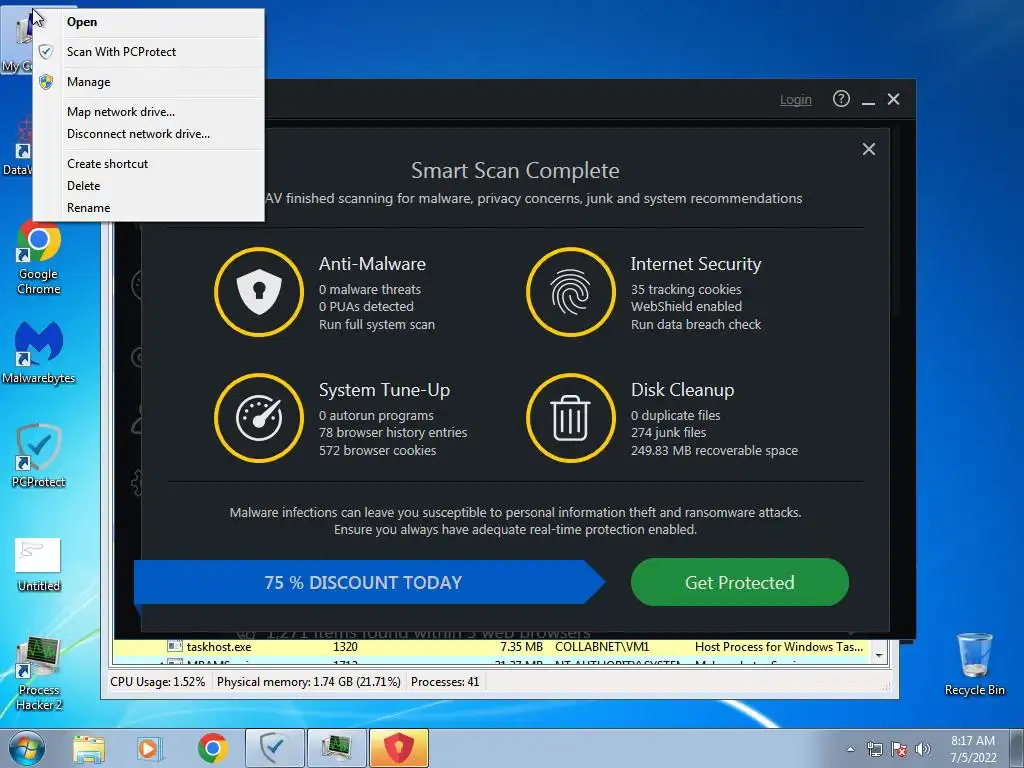
Task: Click the Get Protected button
Action: click(x=739, y=582)
